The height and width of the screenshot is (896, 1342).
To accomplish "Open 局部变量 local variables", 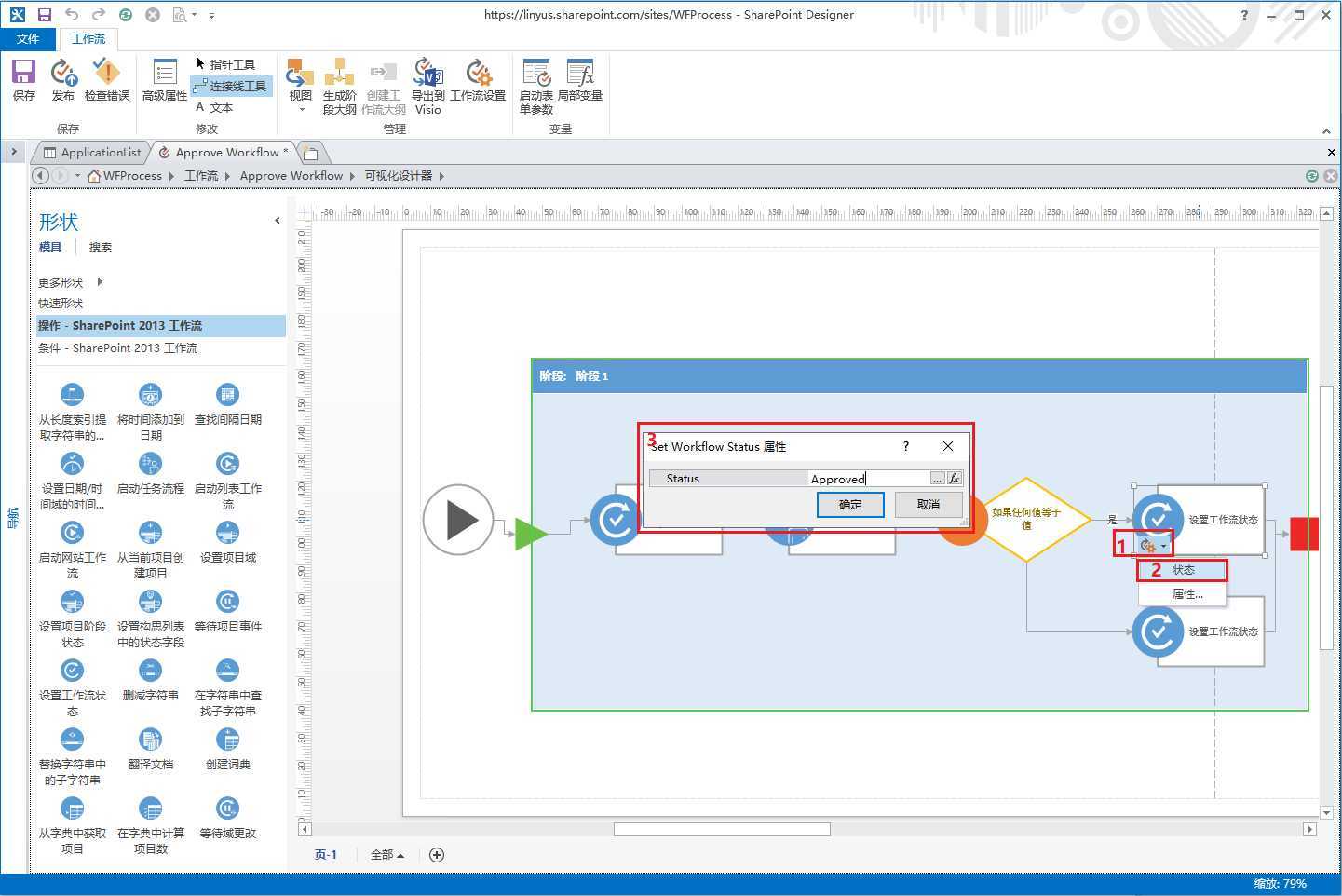I will 579,80.
